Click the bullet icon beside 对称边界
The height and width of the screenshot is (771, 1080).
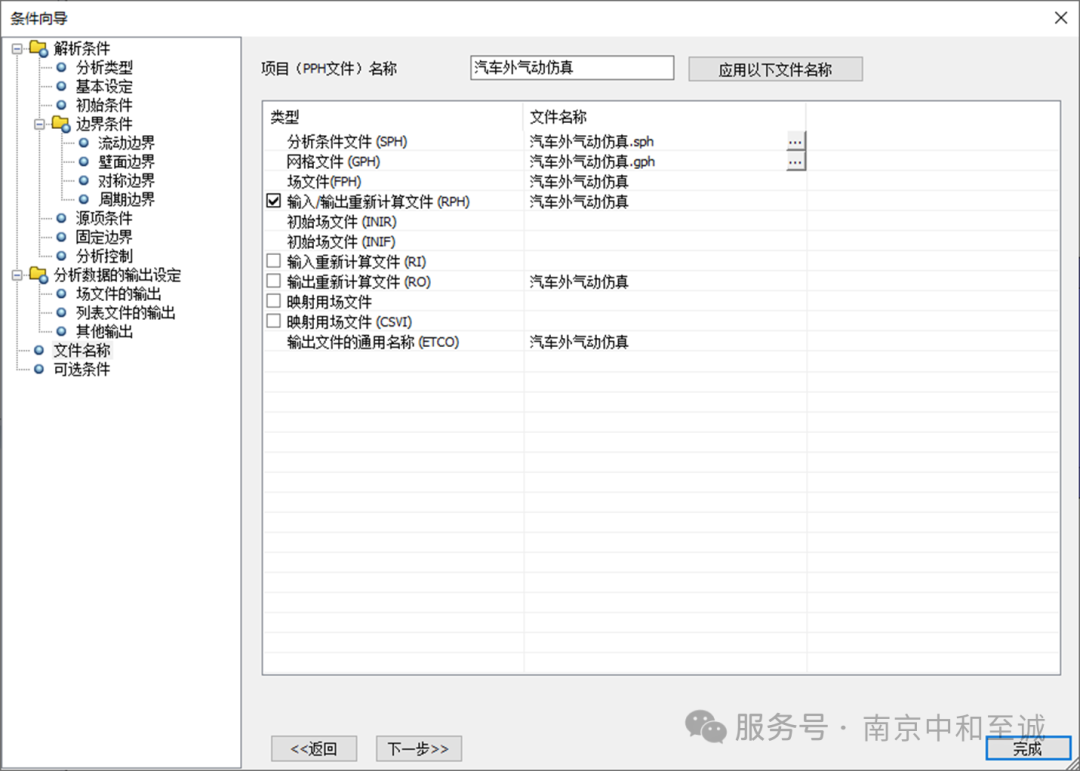coord(84,181)
